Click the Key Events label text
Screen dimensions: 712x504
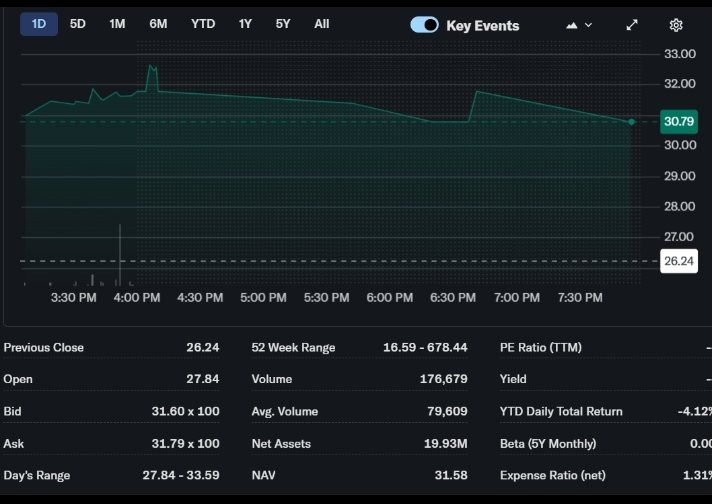(482, 25)
